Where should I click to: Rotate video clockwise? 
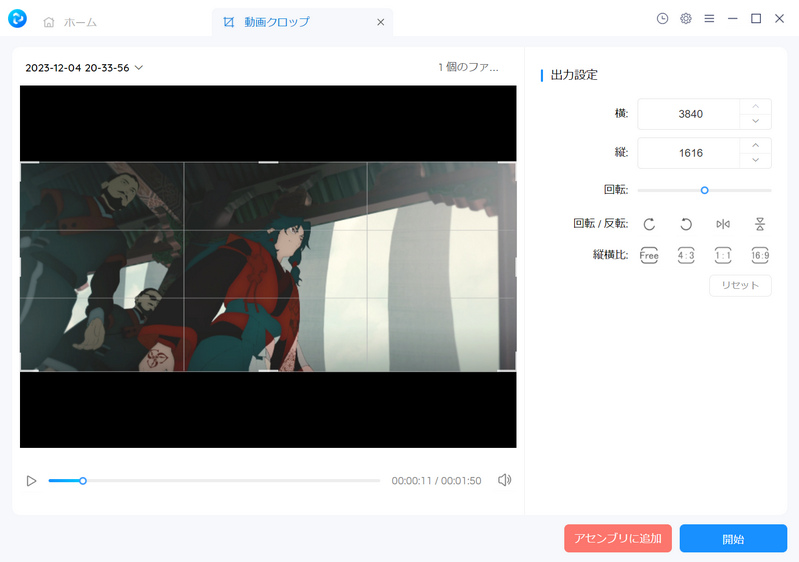pyautogui.click(x=649, y=224)
